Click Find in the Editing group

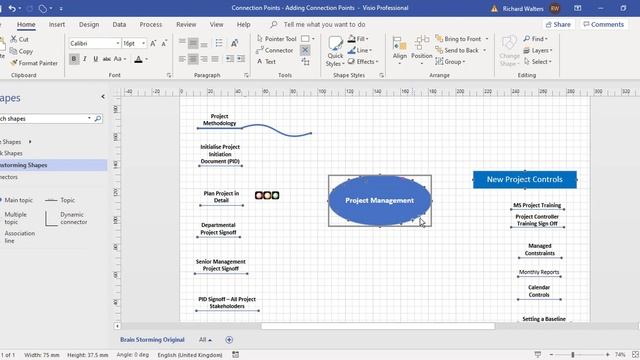[x=536, y=39]
